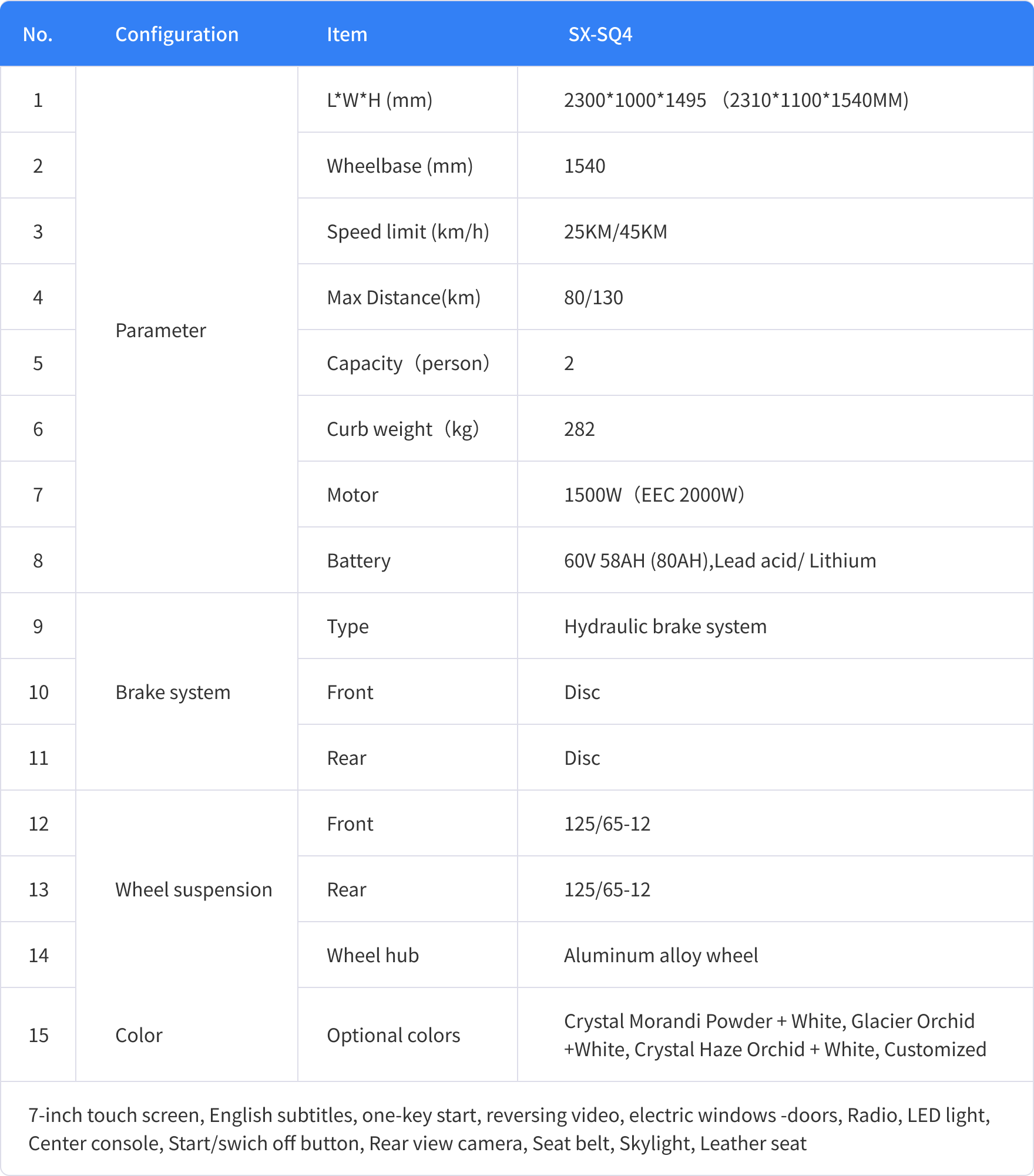Select the Parameter configuration cell
Viewport: 1034px width, 1176px height.
tap(160, 331)
